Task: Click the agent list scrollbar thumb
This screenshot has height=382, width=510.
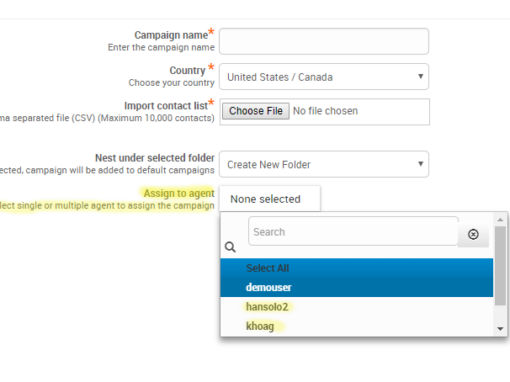Action: coord(500,266)
